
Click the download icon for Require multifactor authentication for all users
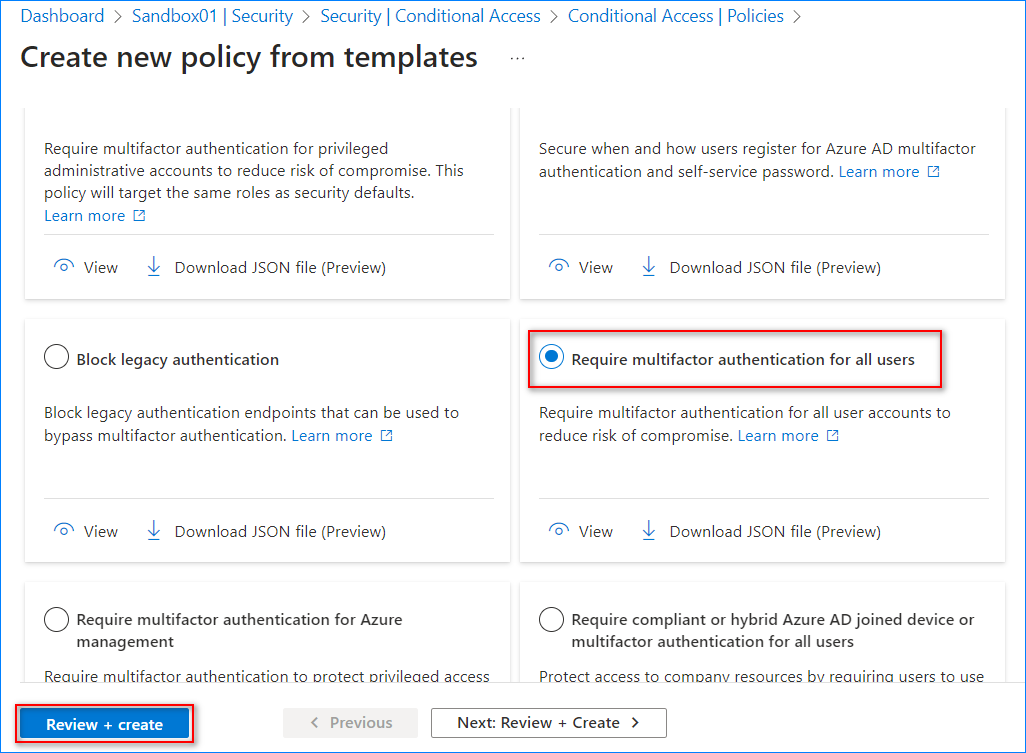click(649, 531)
